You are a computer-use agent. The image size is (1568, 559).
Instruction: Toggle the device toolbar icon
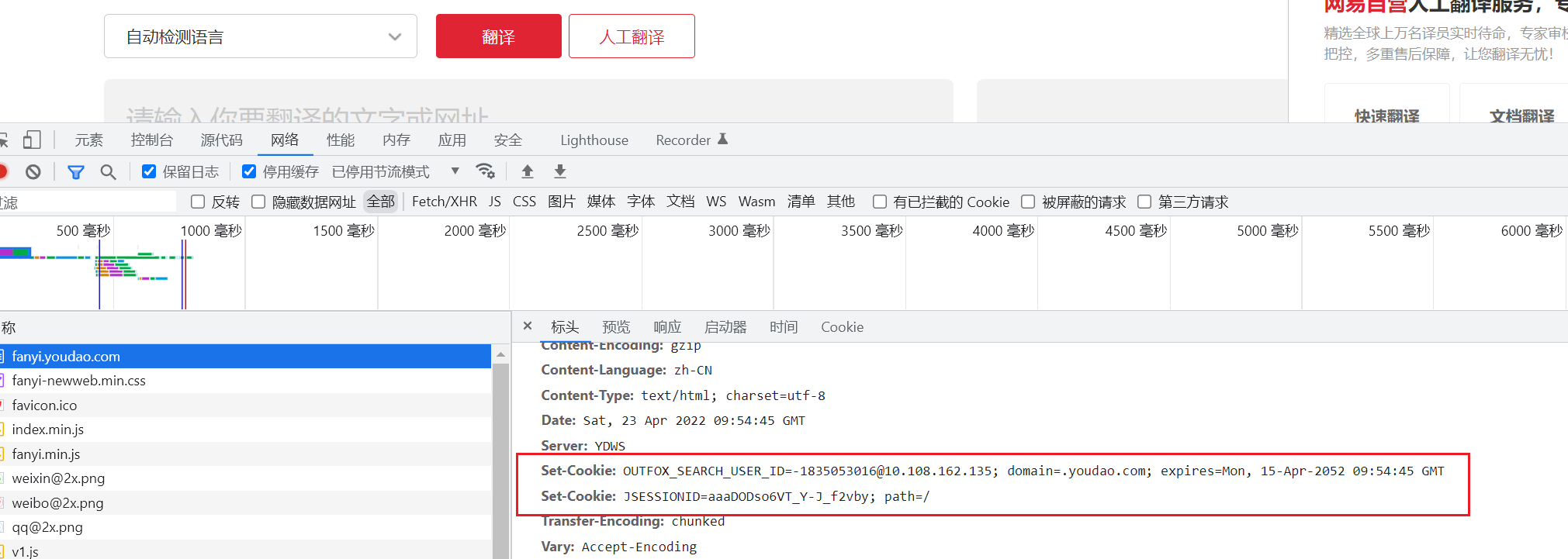click(32, 140)
